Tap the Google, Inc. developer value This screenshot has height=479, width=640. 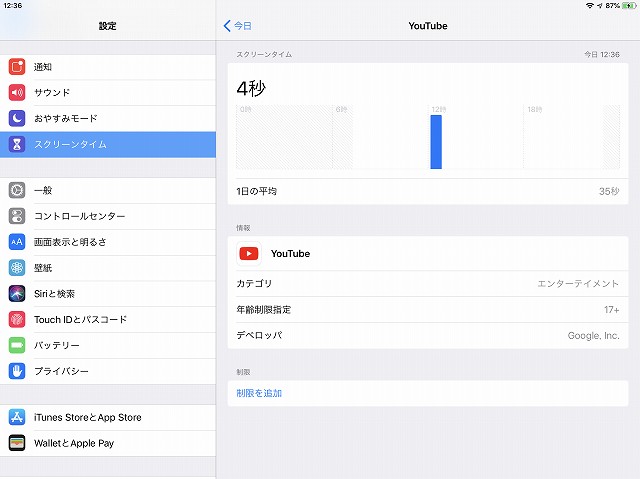pyautogui.click(x=593, y=335)
